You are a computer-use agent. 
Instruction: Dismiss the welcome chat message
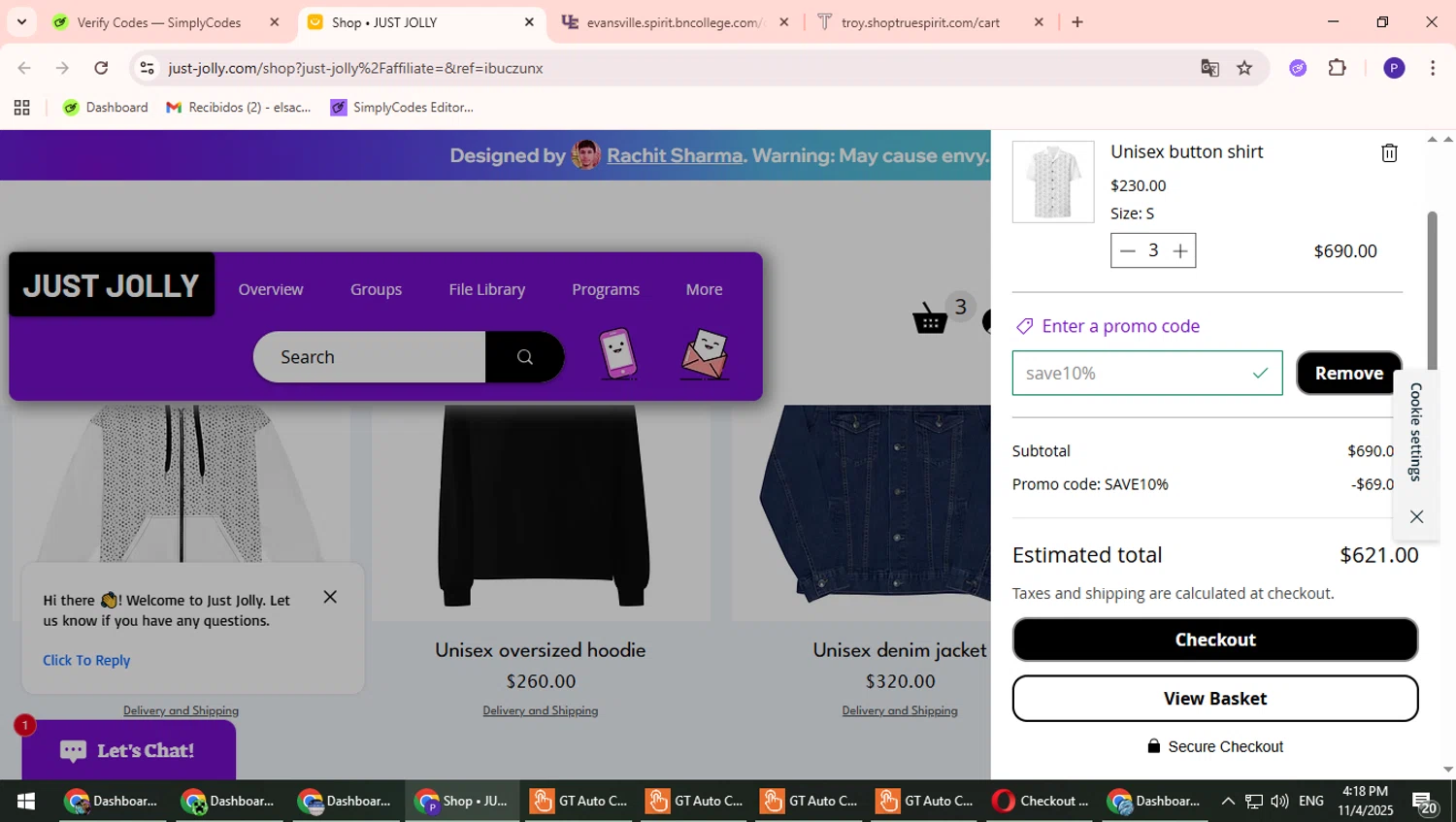click(x=330, y=597)
